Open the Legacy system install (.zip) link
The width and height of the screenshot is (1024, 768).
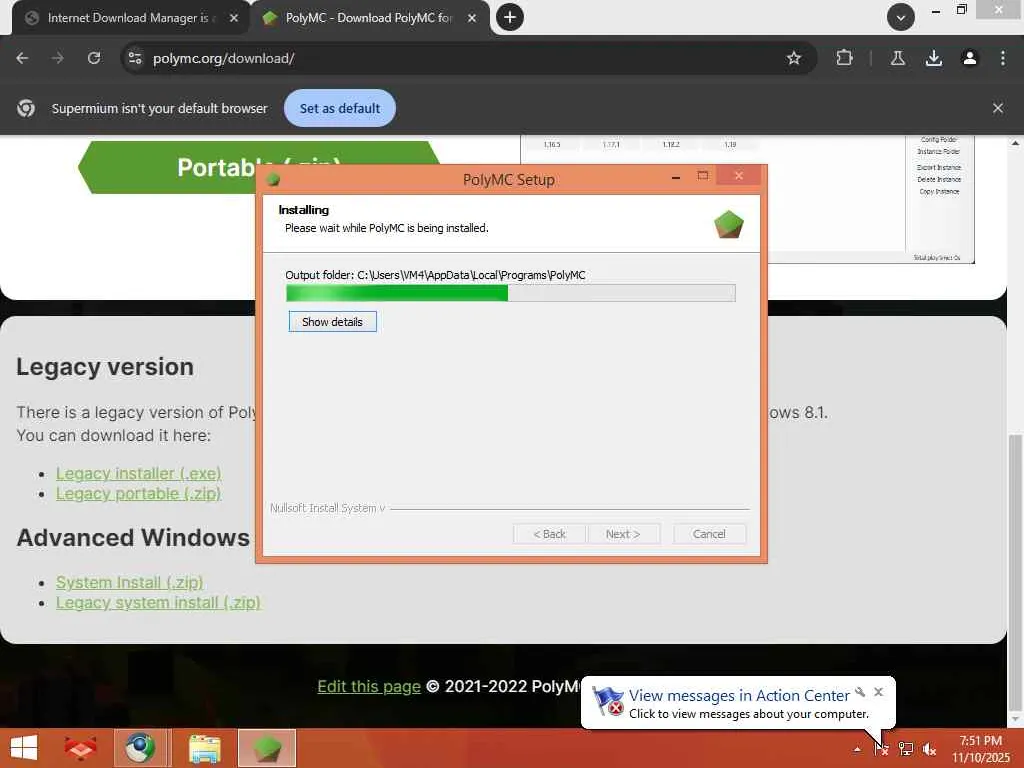[158, 602]
